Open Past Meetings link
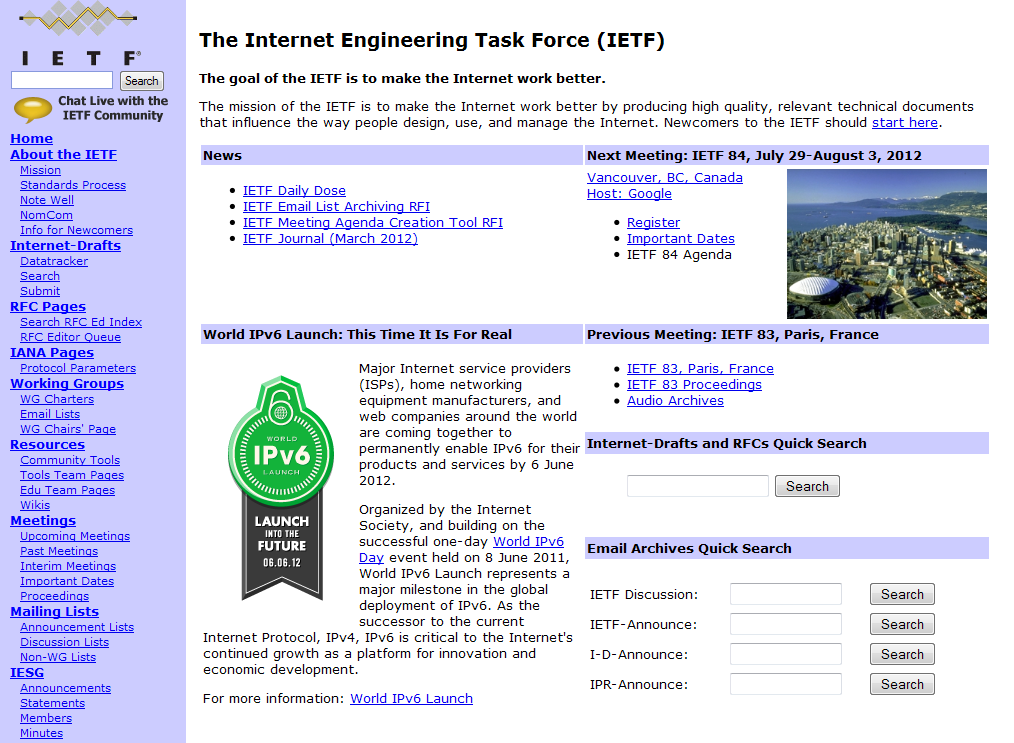The height and width of the screenshot is (743, 1014). 59,551
